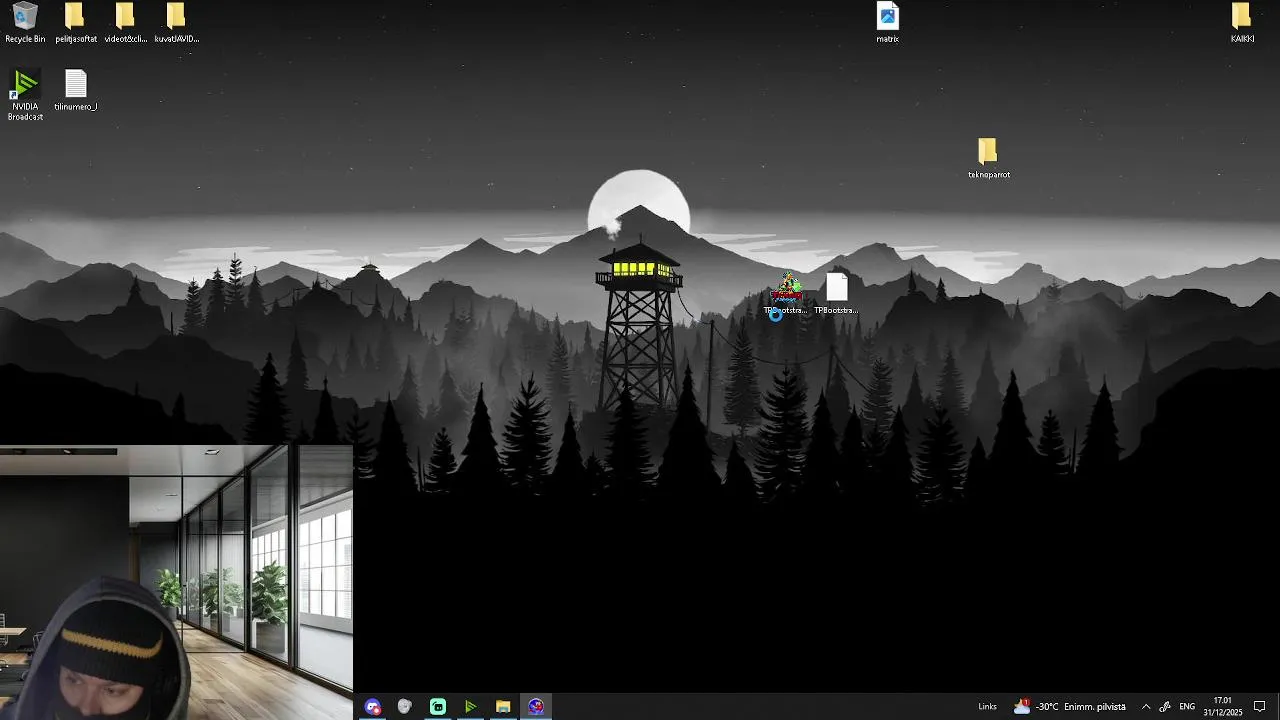Image resolution: width=1280 pixels, height=720 pixels.
Task: Select the teknoparrot folder icon
Action: [988, 158]
